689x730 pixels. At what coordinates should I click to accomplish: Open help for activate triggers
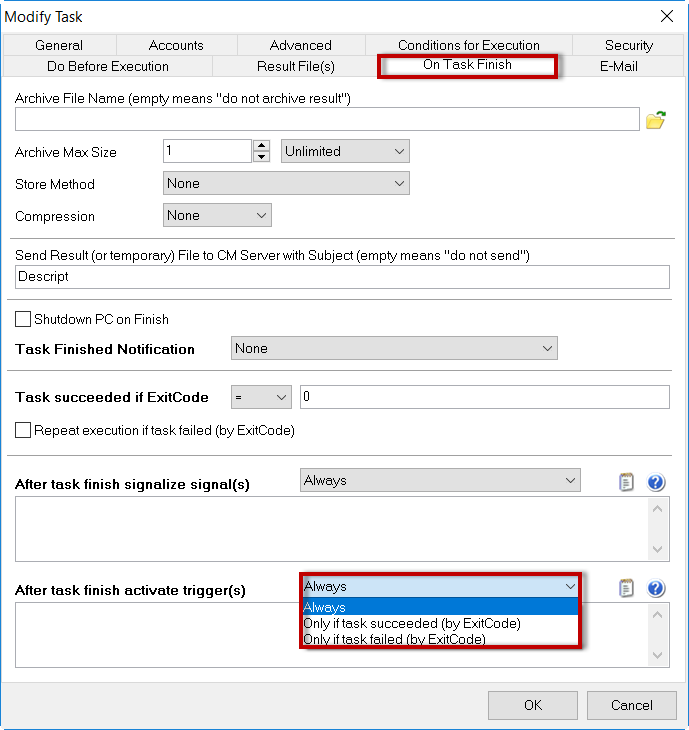[x=655, y=588]
